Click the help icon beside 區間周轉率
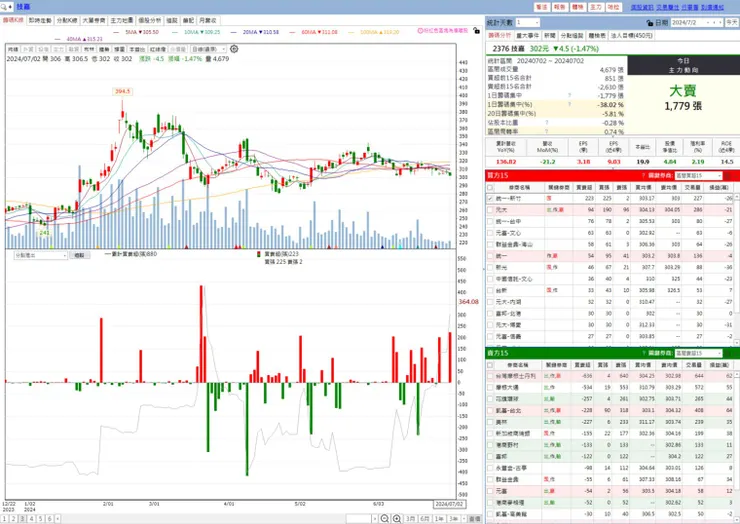The height and width of the screenshot is (524, 740). coord(547,131)
